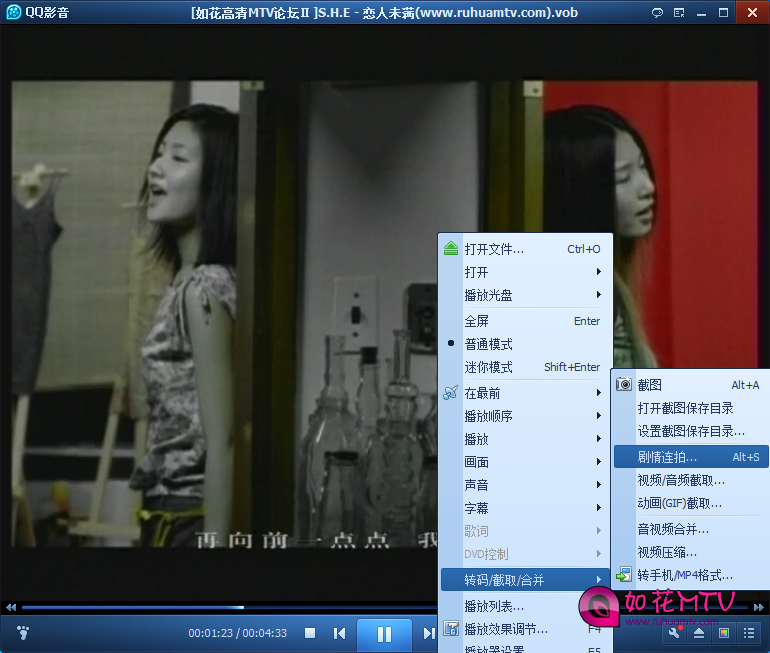
Task: Expand the 声音 submenu
Action: pyautogui.click(x=525, y=485)
